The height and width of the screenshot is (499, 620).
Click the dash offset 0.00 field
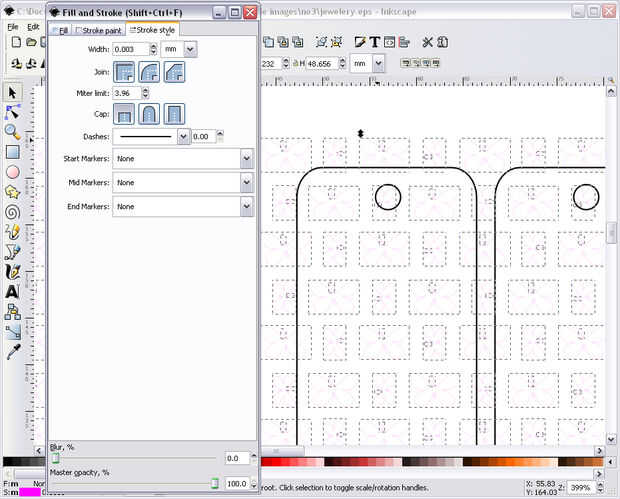(204, 136)
